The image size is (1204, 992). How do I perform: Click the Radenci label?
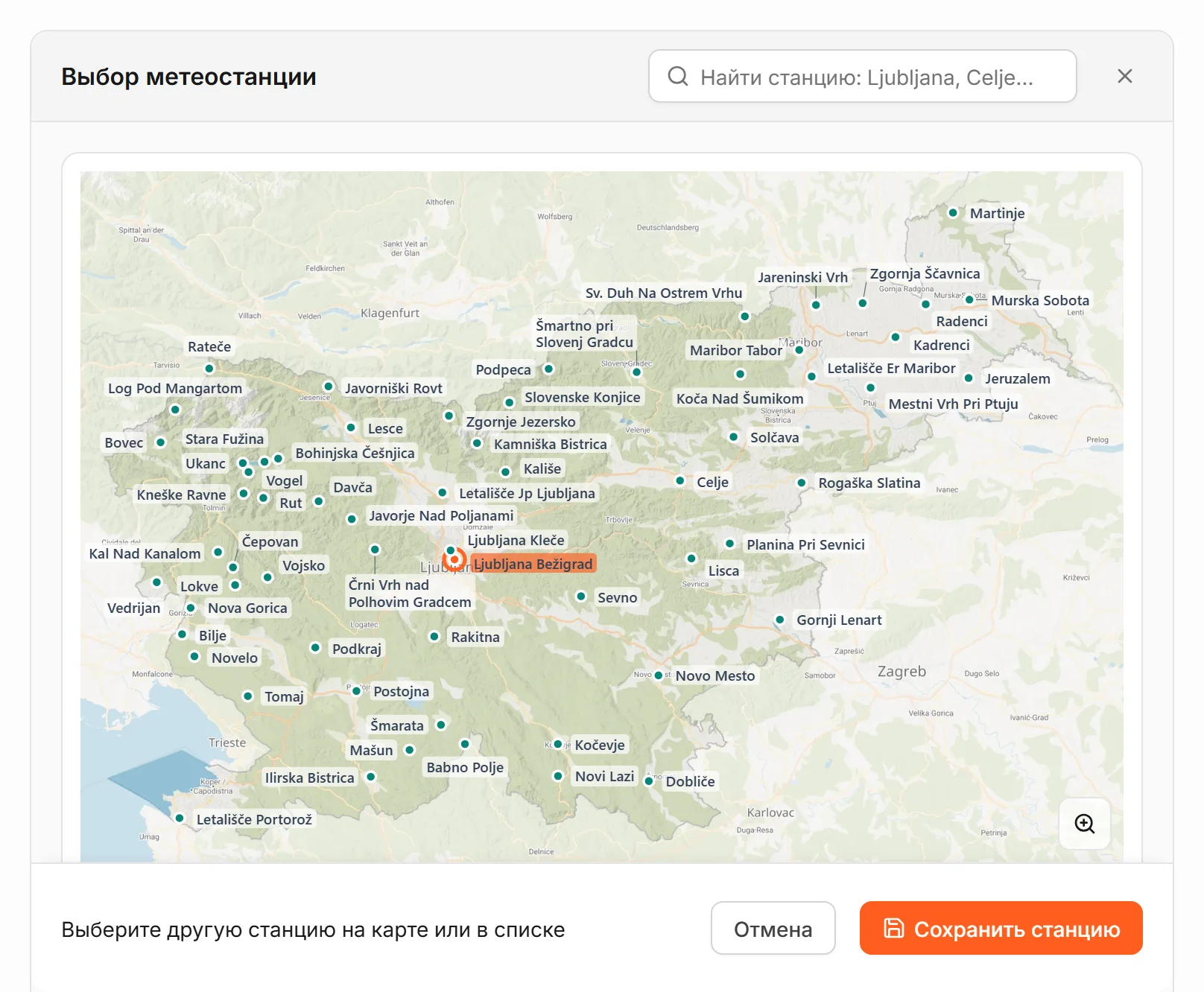(x=961, y=321)
